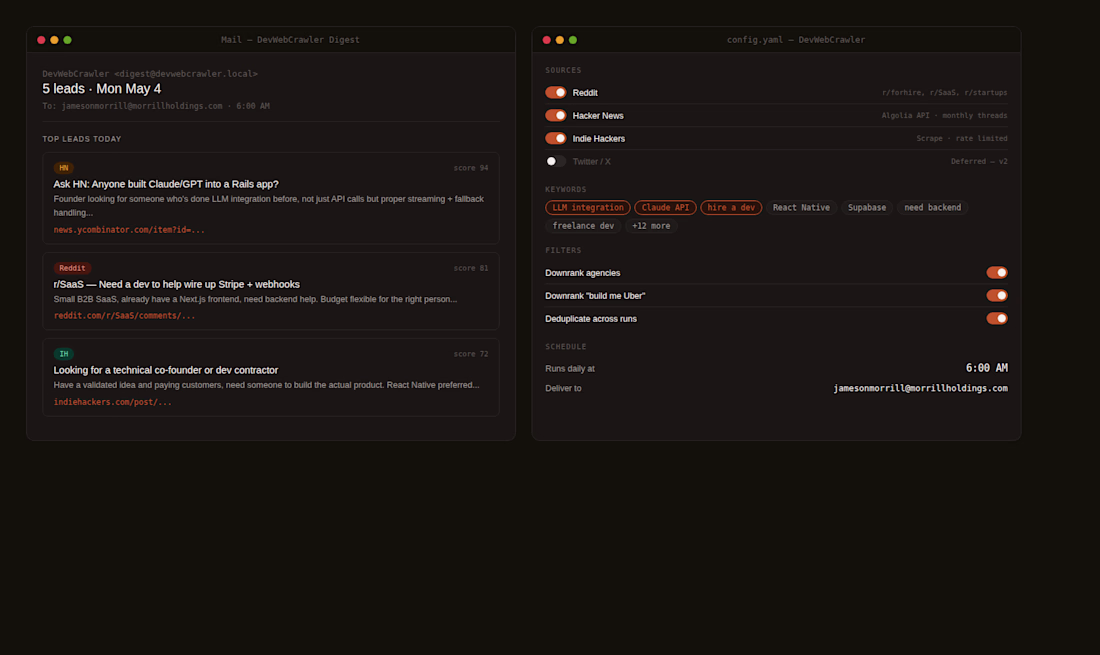Image resolution: width=1100 pixels, height=655 pixels.
Task: Click the IH source badge
Action: 63,354
